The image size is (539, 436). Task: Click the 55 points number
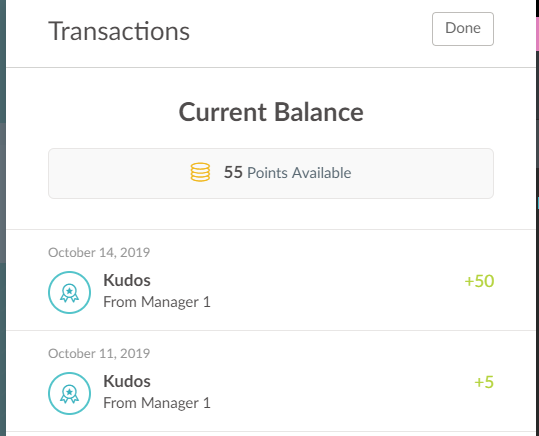pos(233,172)
